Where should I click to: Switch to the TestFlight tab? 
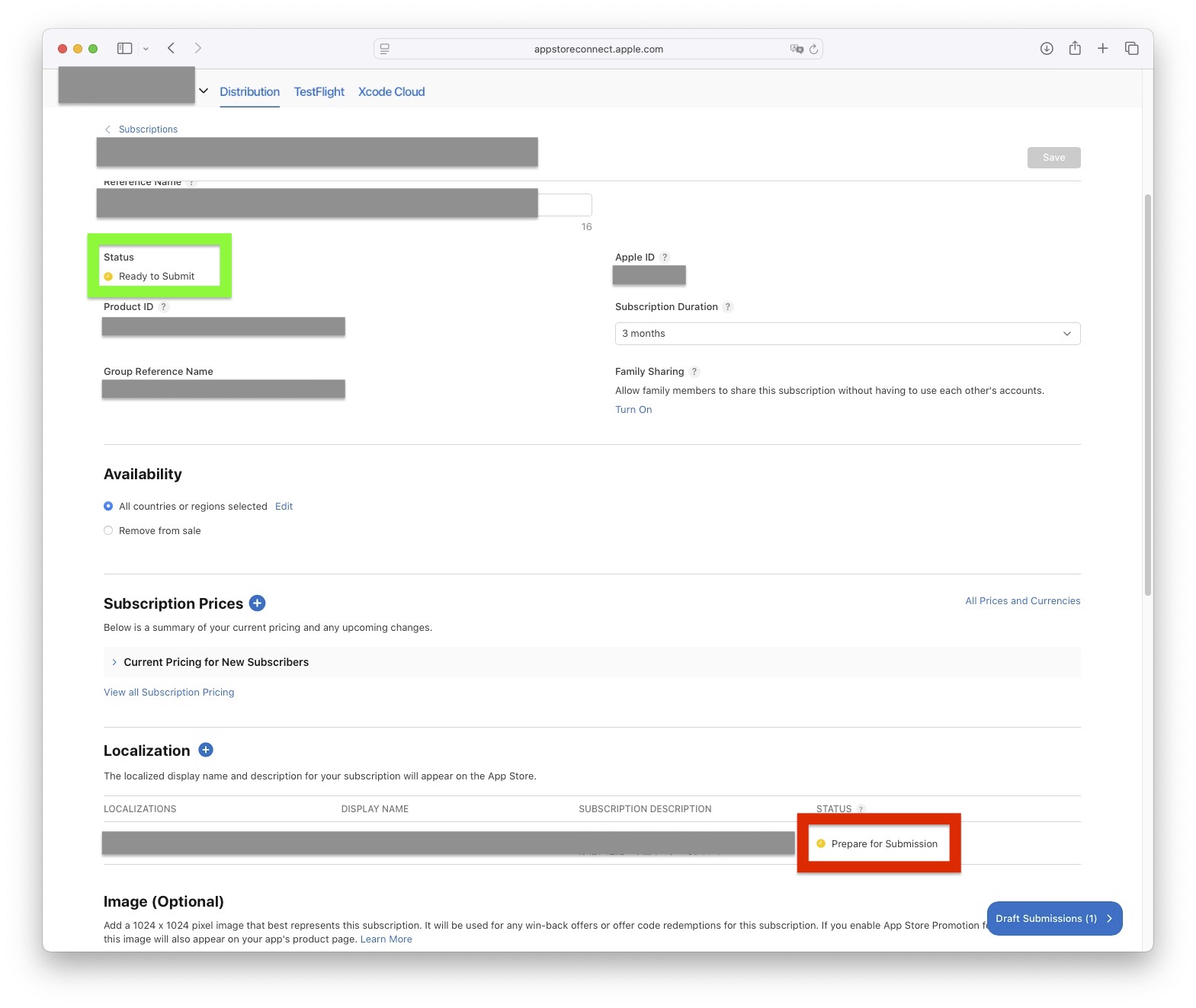(319, 92)
